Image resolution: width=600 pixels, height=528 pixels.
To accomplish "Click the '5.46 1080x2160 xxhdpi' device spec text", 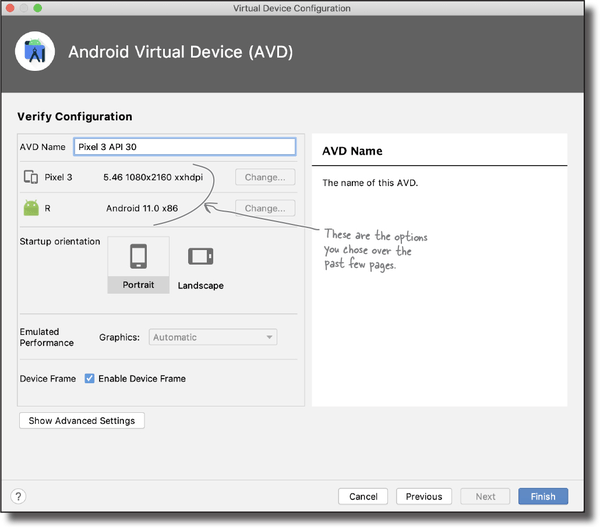I will click(153, 177).
